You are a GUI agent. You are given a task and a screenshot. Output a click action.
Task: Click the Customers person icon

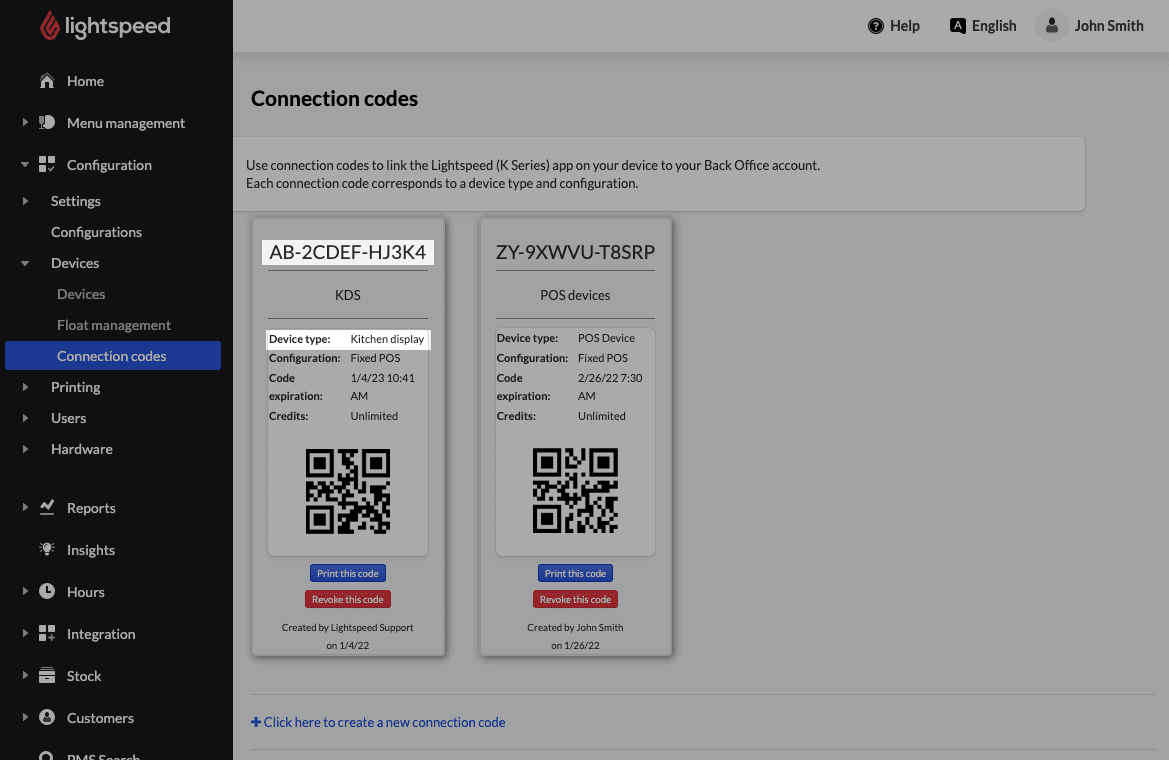coord(47,718)
